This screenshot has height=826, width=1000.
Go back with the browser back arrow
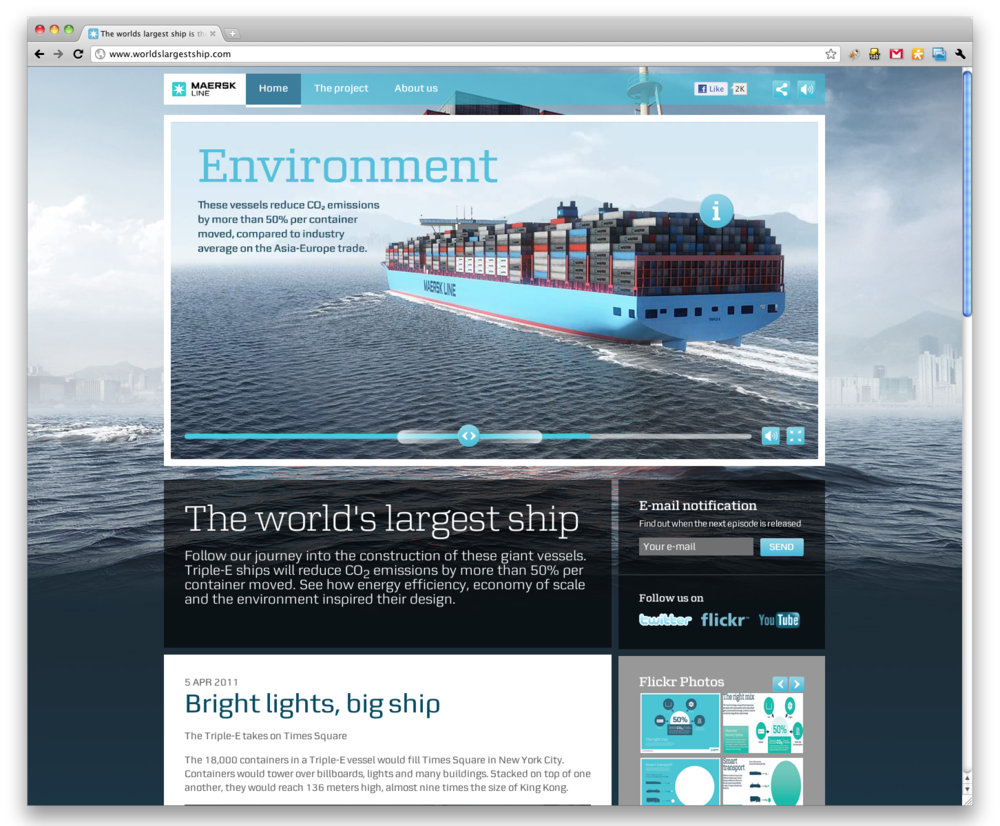click(40, 54)
